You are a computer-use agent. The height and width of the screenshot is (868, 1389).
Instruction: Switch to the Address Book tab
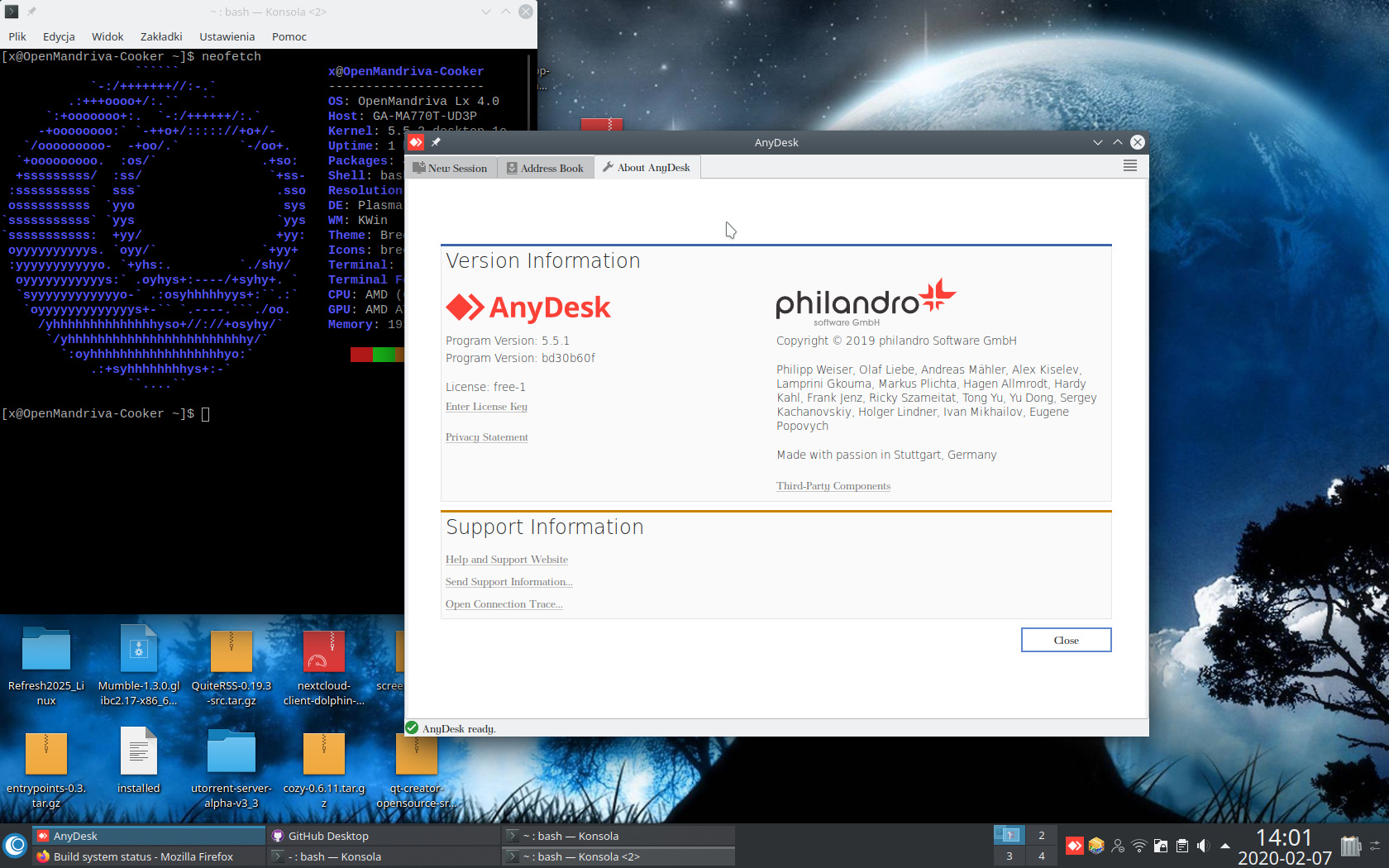[x=545, y=168]
